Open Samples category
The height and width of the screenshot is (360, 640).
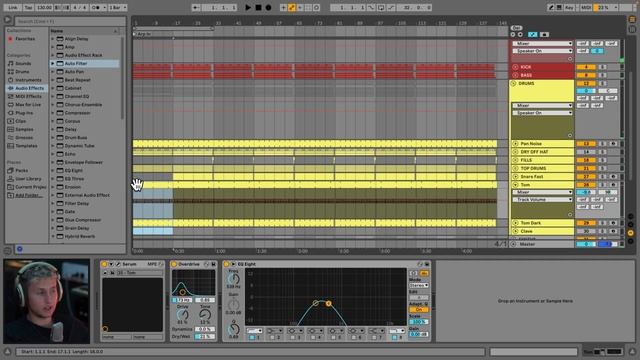tap(24, 129)
